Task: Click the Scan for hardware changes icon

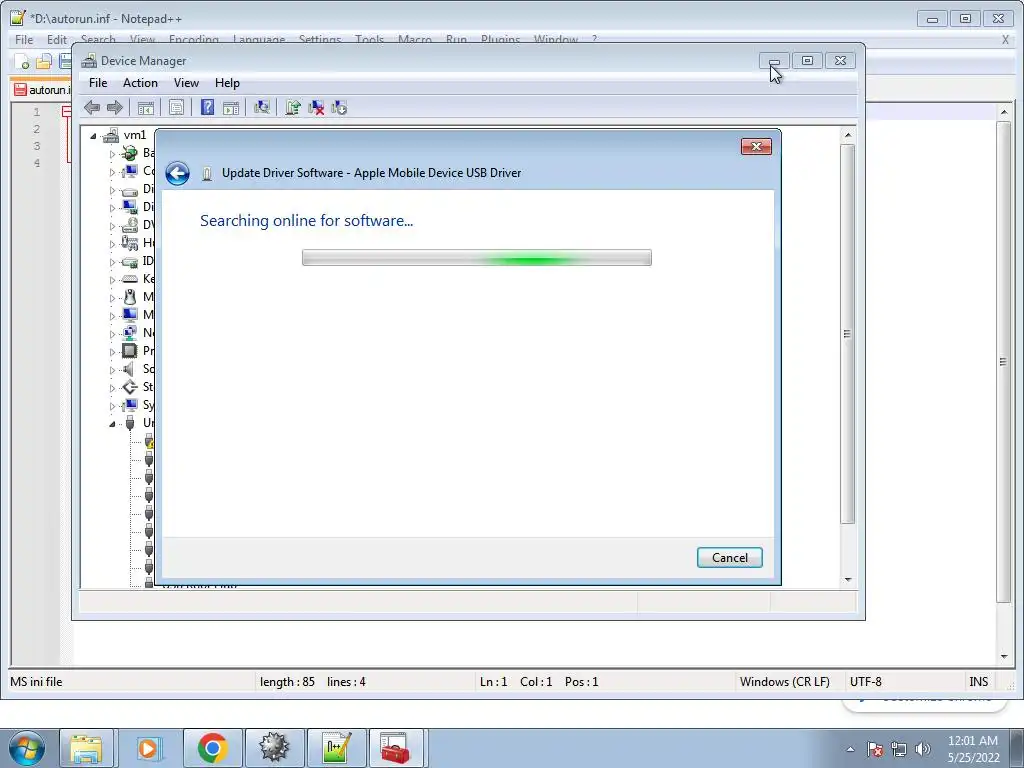Action: [262, 108]
